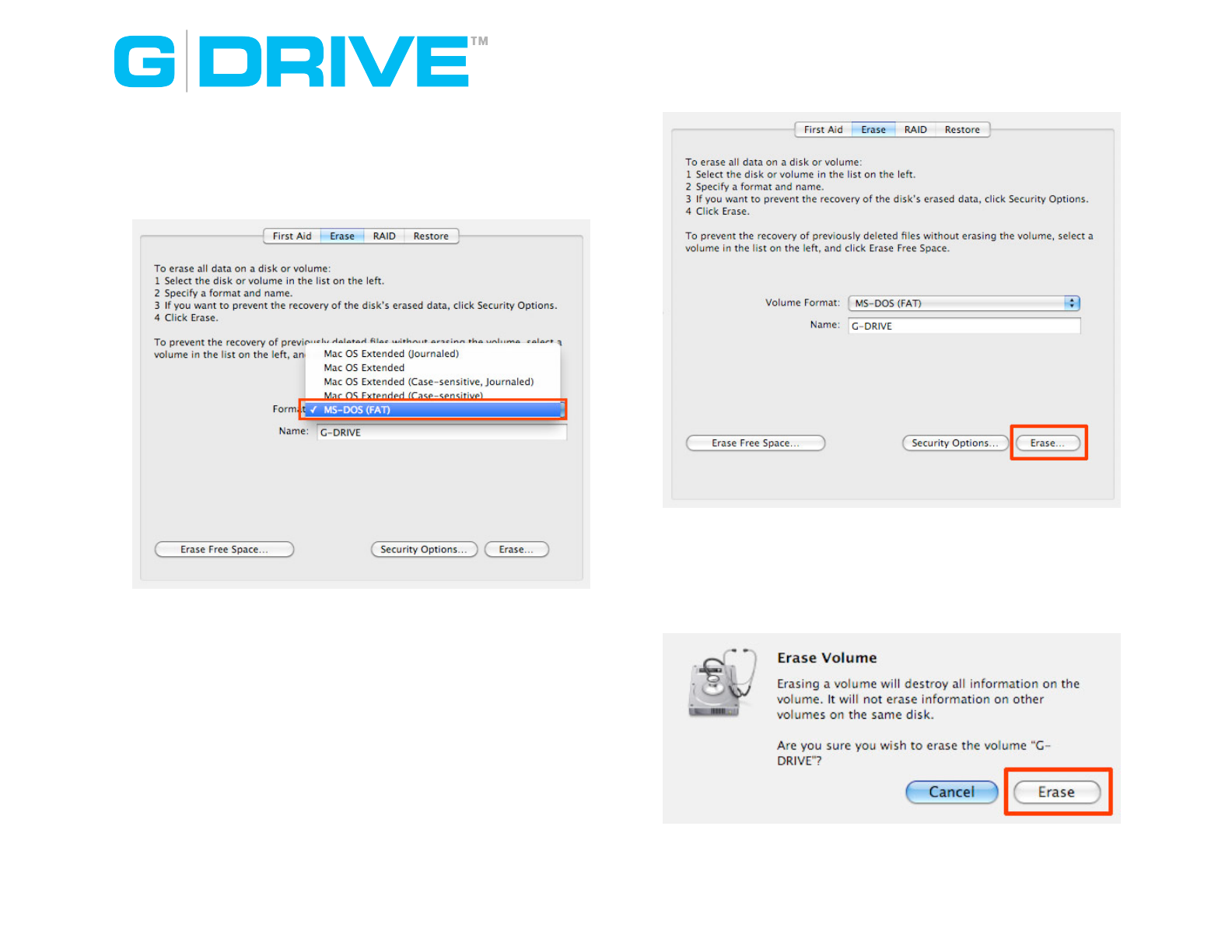Select First Aid tab in upper right panel

coord(823,130)
